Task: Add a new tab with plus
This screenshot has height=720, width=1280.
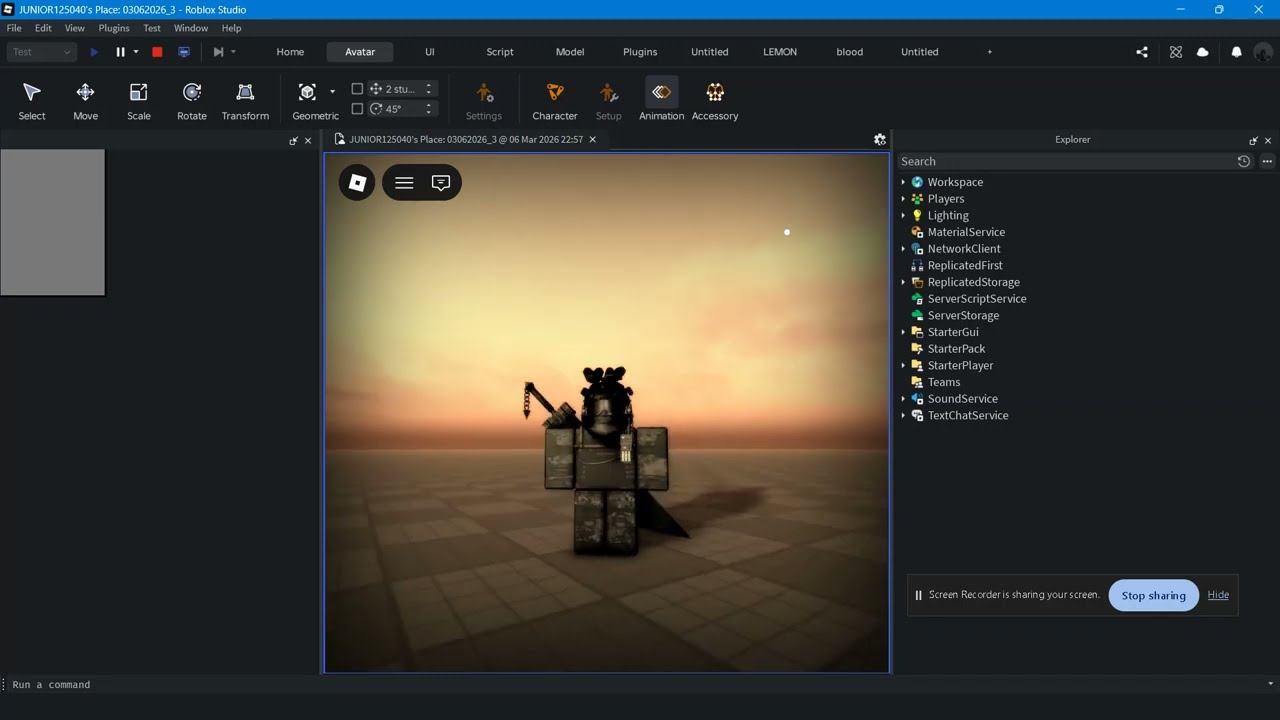Action: click(990, 52)
